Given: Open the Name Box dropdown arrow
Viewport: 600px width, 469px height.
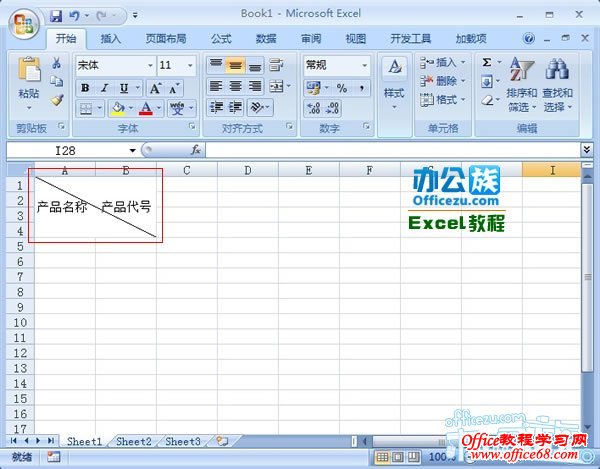Looking at the screenshot, I should coord(132,150).
